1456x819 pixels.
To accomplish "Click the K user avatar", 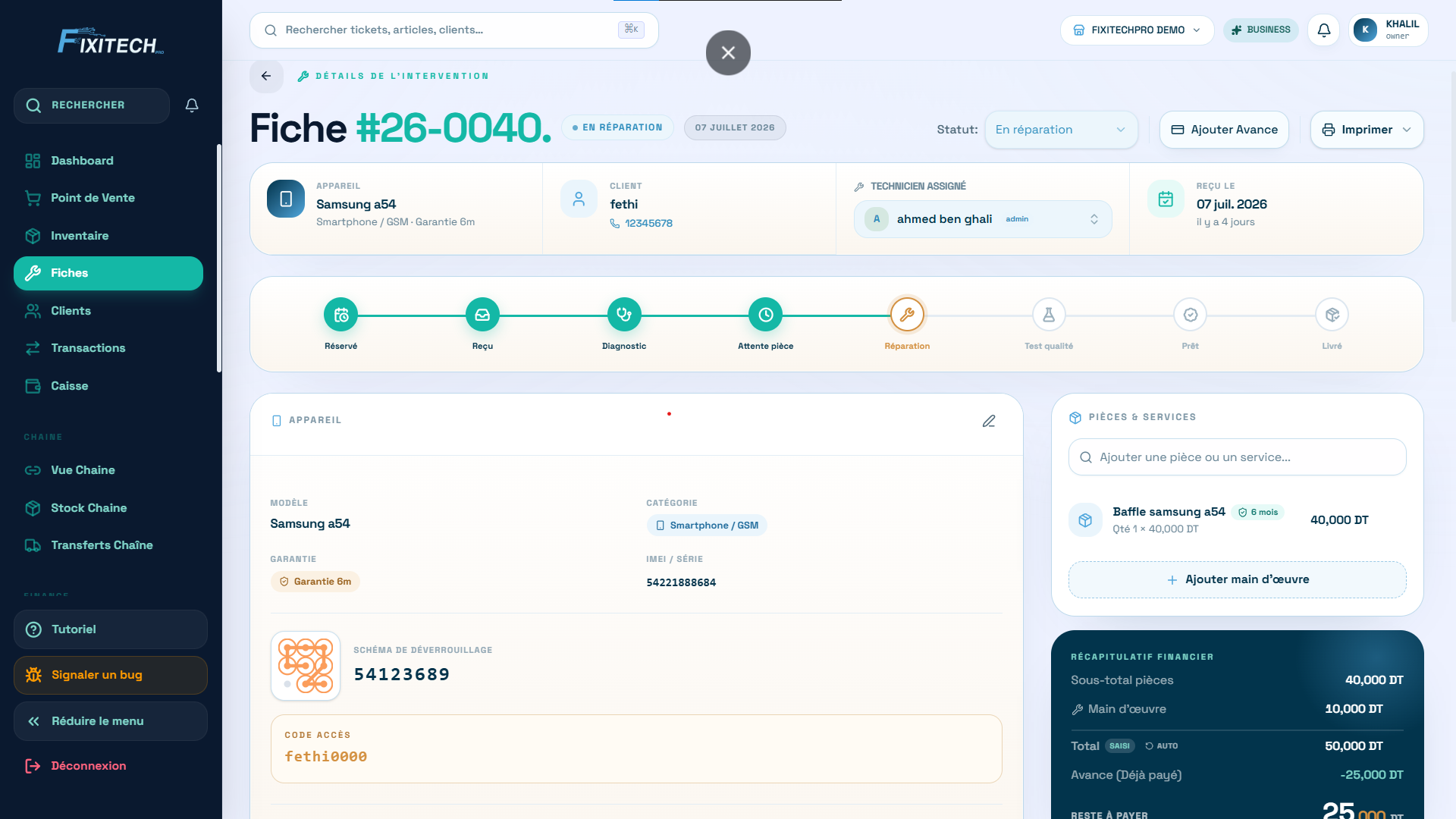I will click(1365, 30).
